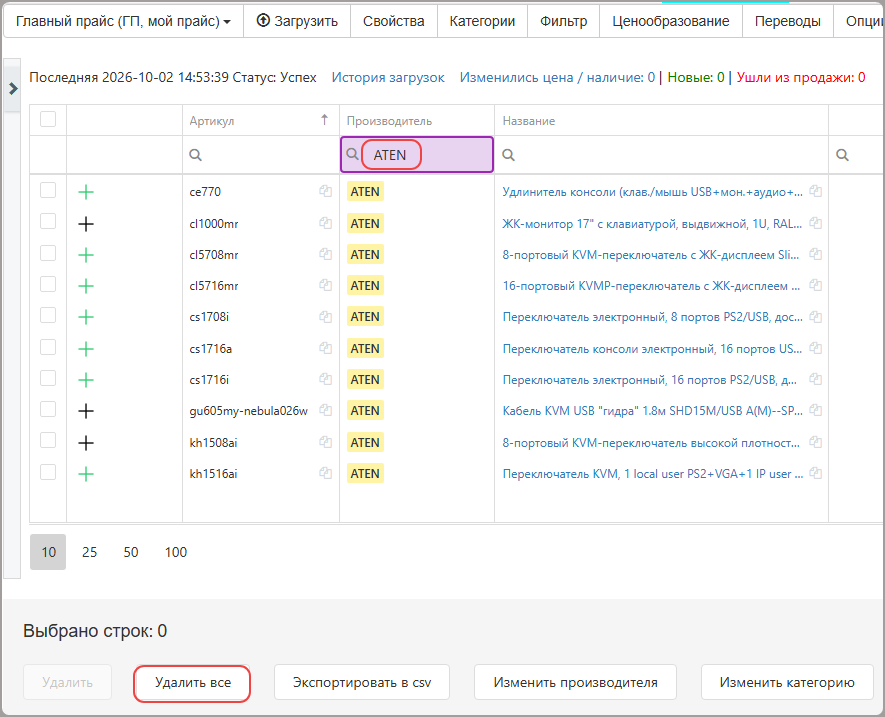Click the Производитель filter field containing ATEN
This screenshot has height=717, width=885.
click(417, 155)
